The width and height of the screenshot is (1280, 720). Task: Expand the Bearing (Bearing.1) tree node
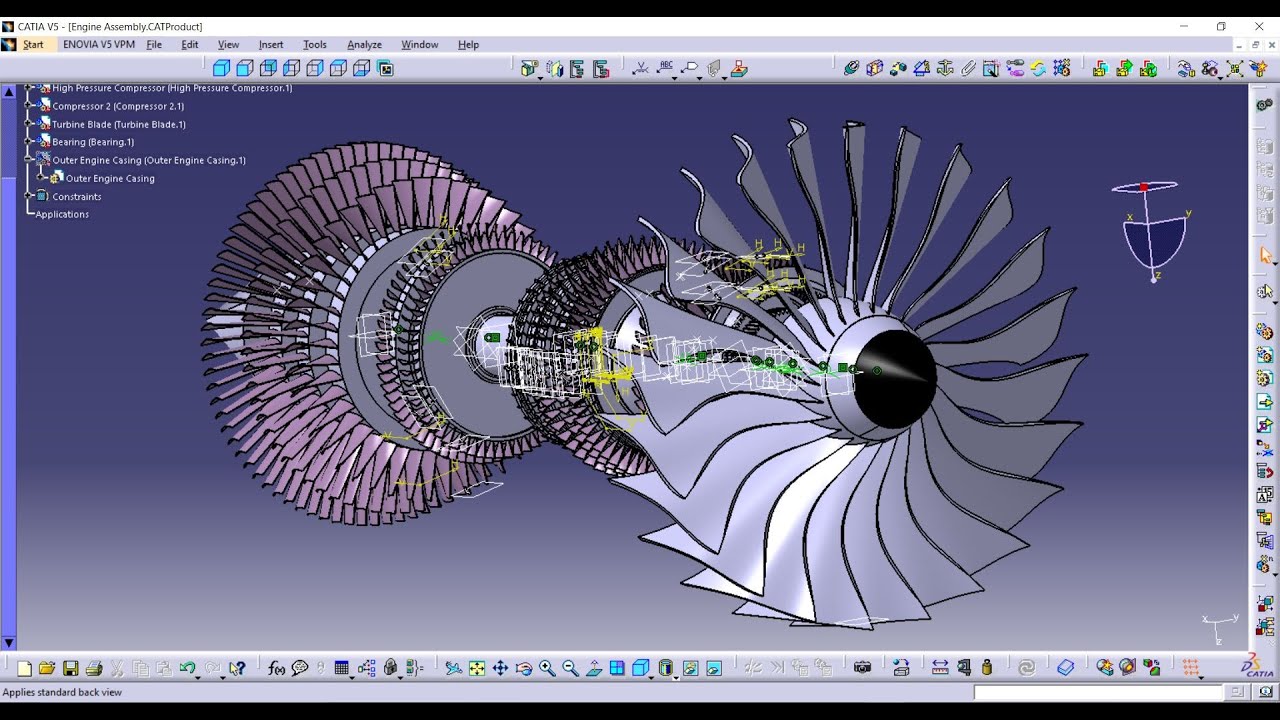(x=29, y=142)
